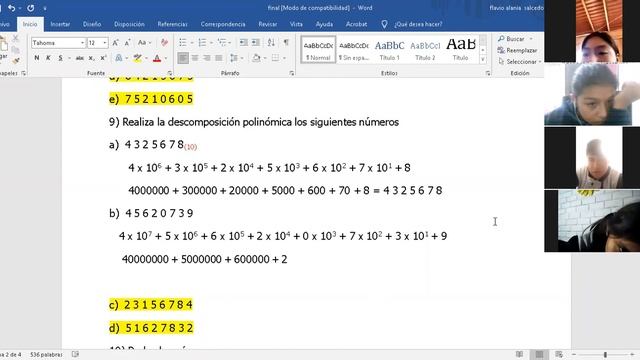
Task: Open the font name Tahoma dropdown
Action: pyautogui.click(x=82, y=43)
